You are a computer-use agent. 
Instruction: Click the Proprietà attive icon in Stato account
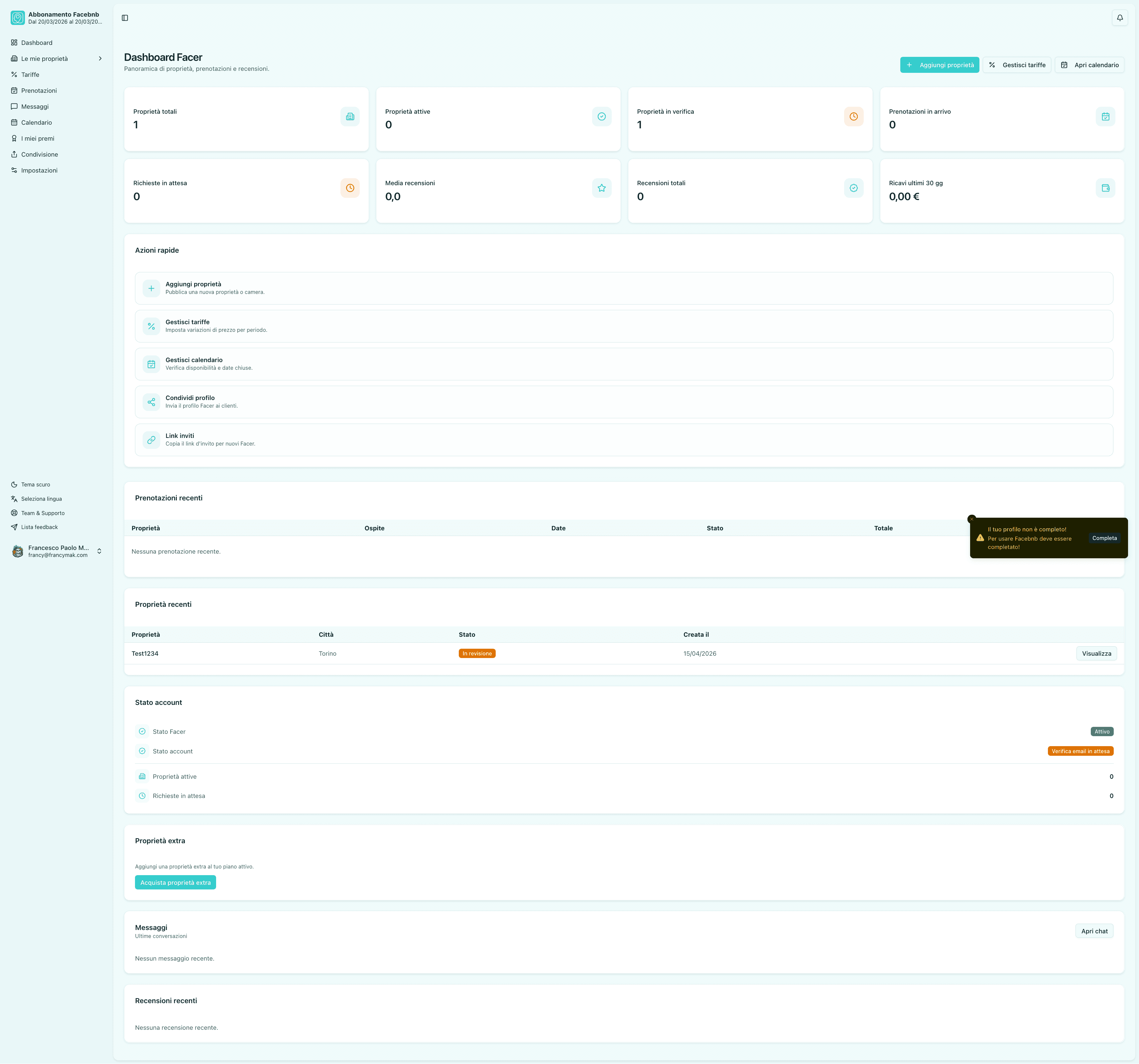[x=142, y=776]
